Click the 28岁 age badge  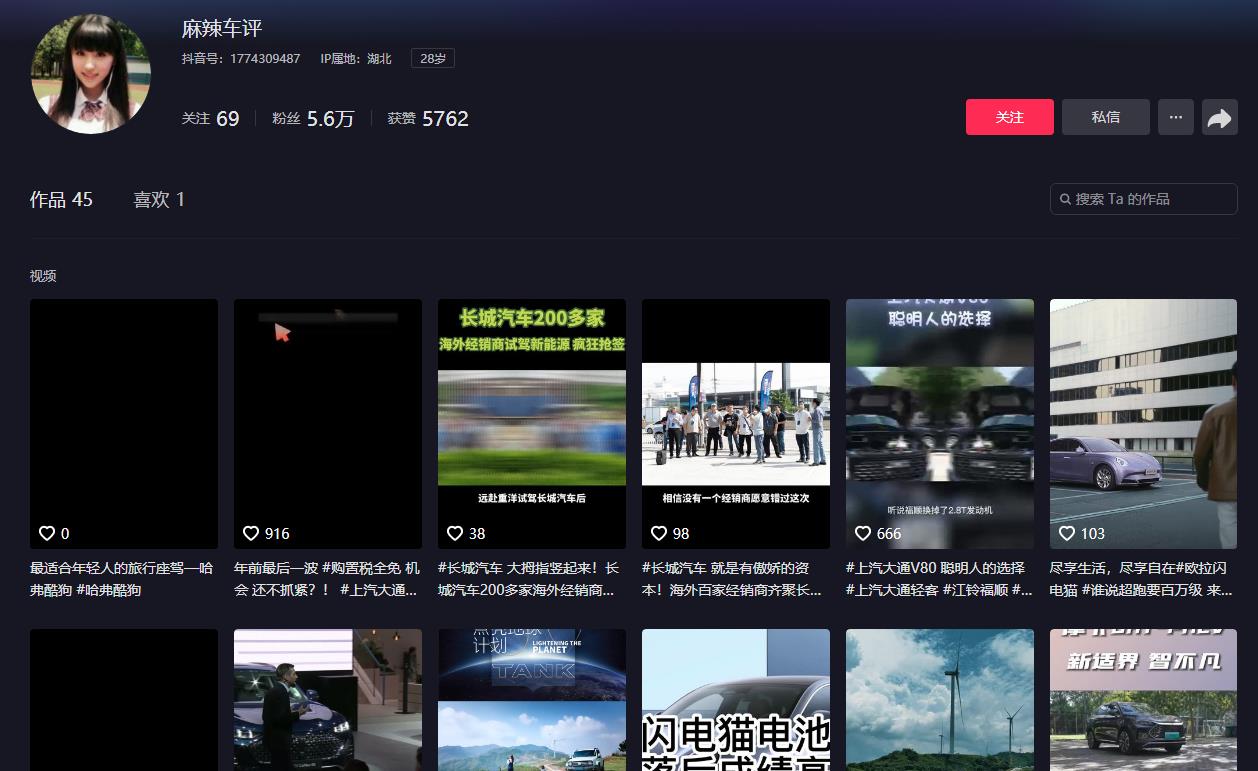tap(433, 58)
